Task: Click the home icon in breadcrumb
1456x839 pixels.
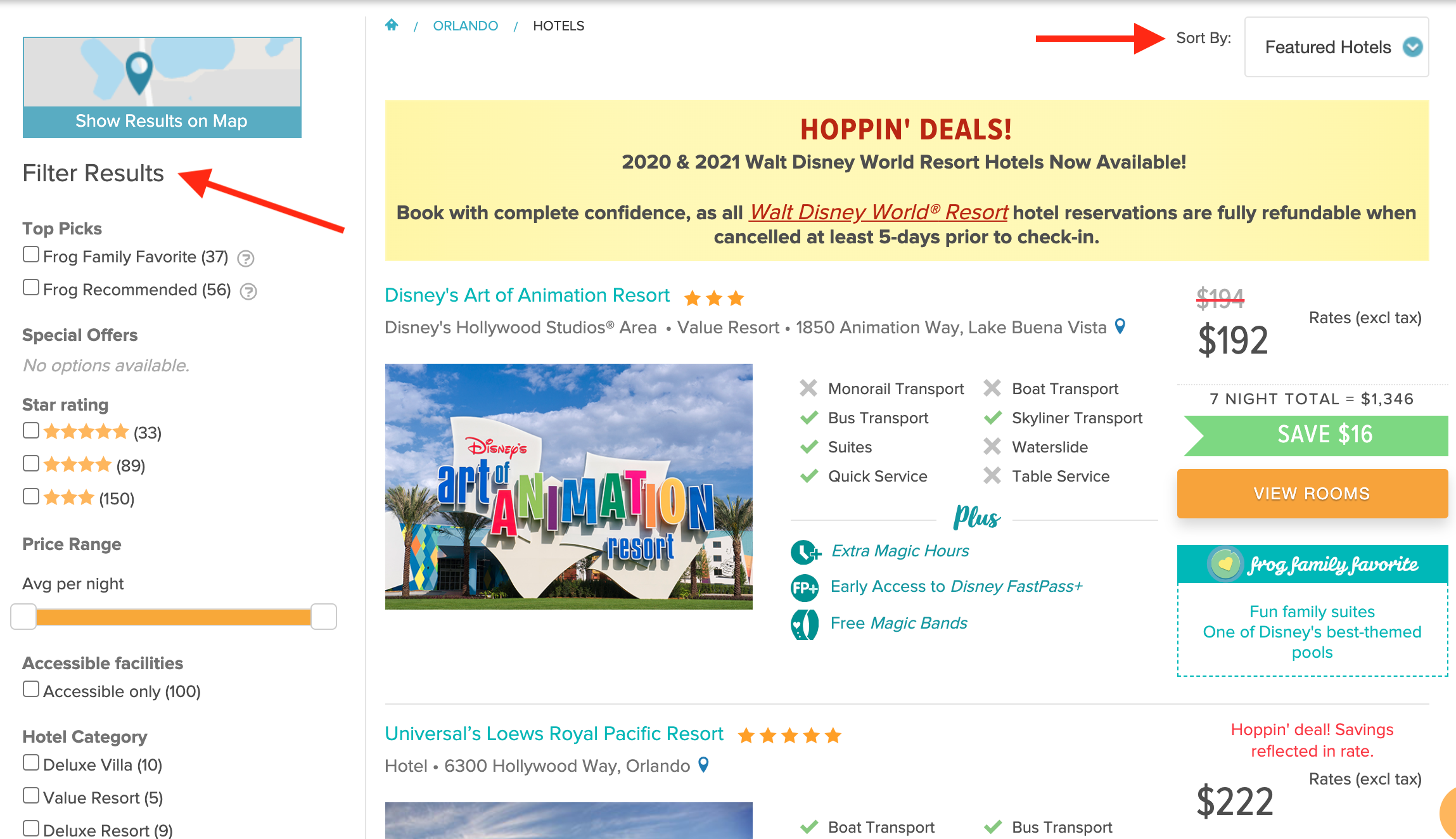Action: coord(392,25)
